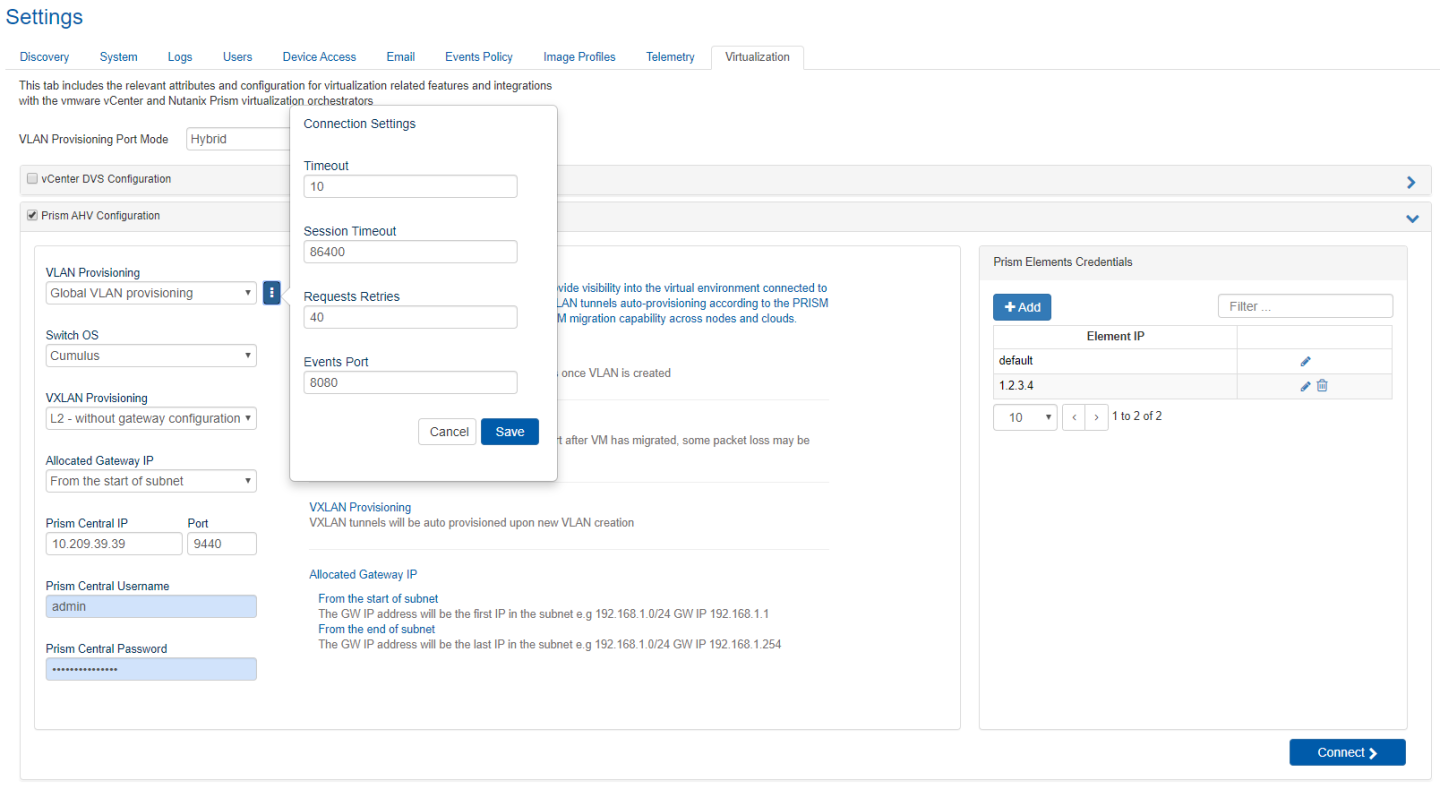The width and height of the screenshot is (1440, 789).
Task: Click the Events Port input field
Action: (x=410, y=382)
